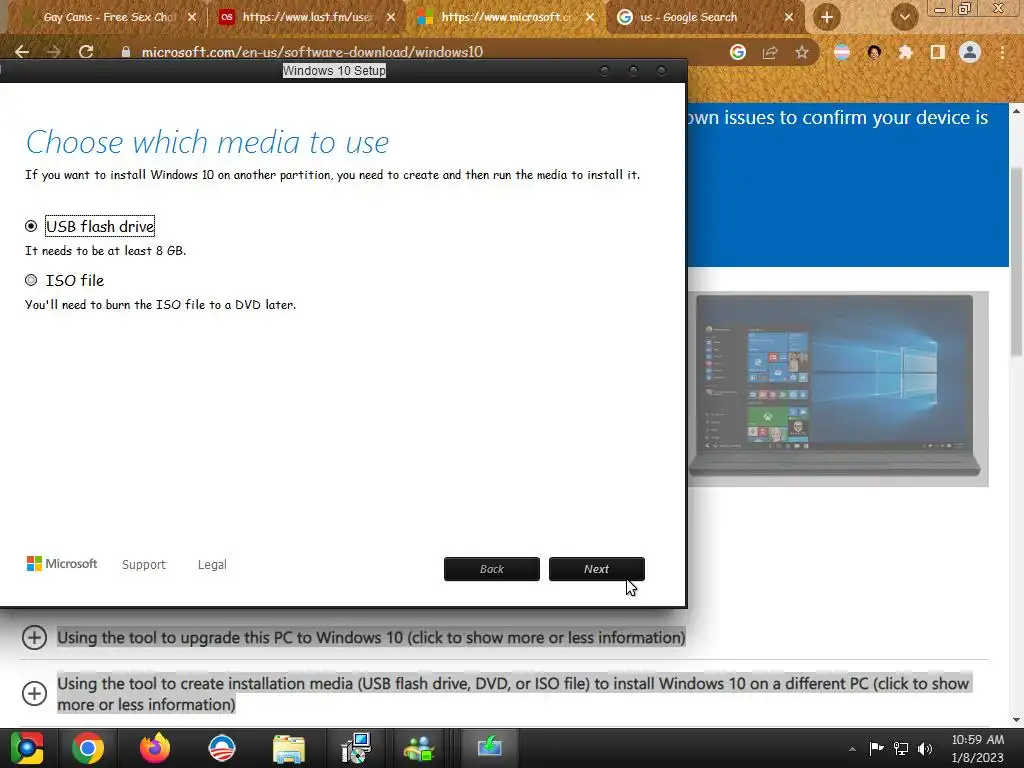1024x768 pixels.
Task: Switch to the microsoft.com browser tab
Action: (x=506, y=17)
